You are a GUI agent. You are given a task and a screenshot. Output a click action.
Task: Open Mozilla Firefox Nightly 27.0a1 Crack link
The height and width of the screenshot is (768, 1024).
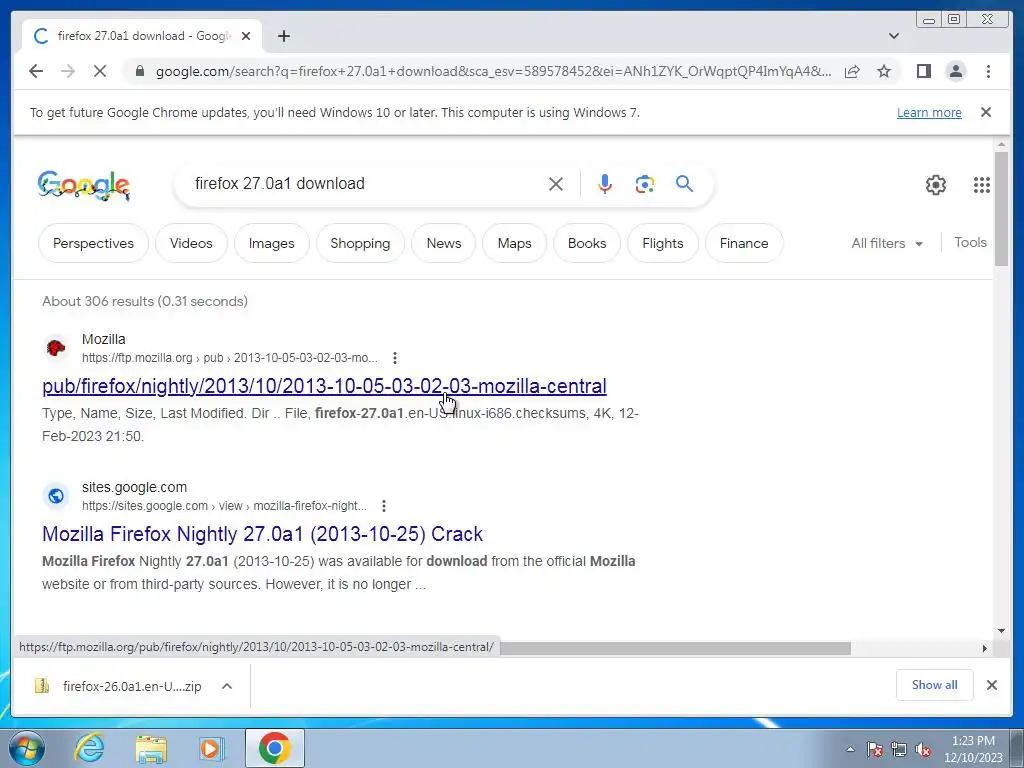point(263,534)
